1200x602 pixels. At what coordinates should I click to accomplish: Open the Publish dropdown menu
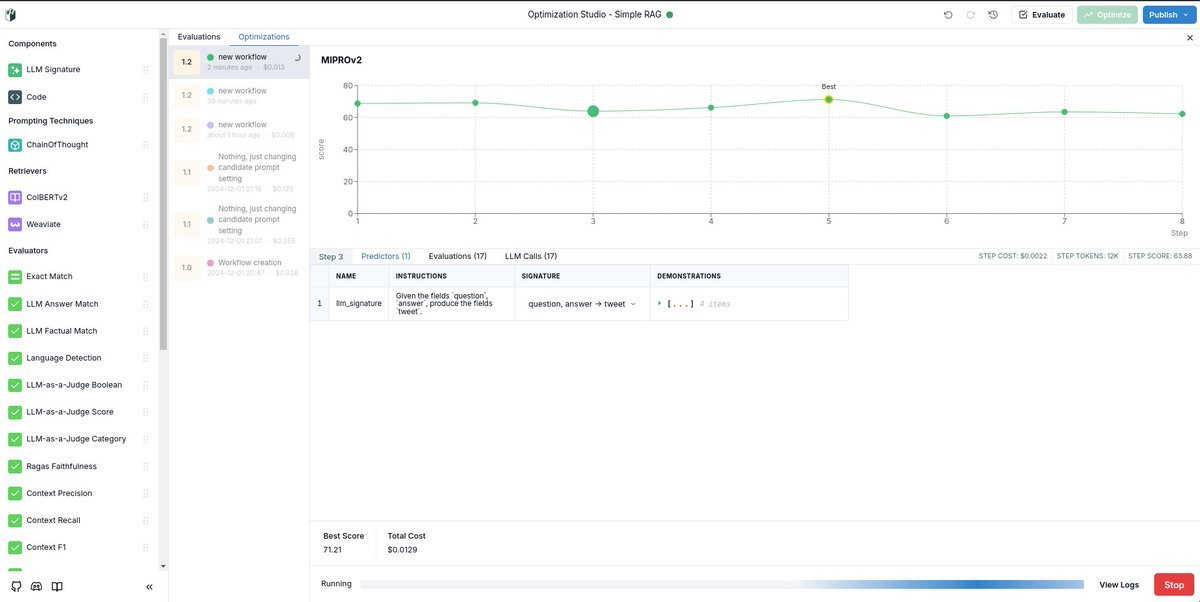(1168, 15)
